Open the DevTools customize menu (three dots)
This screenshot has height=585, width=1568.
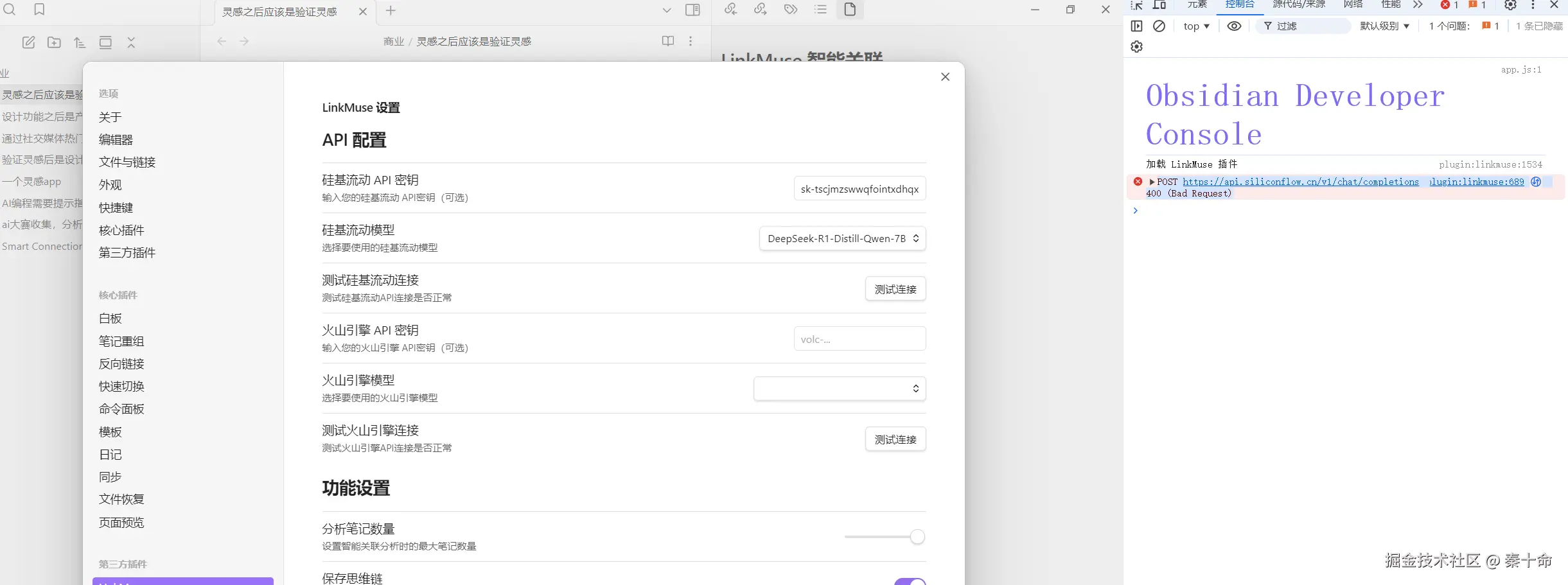(1533, 5)
